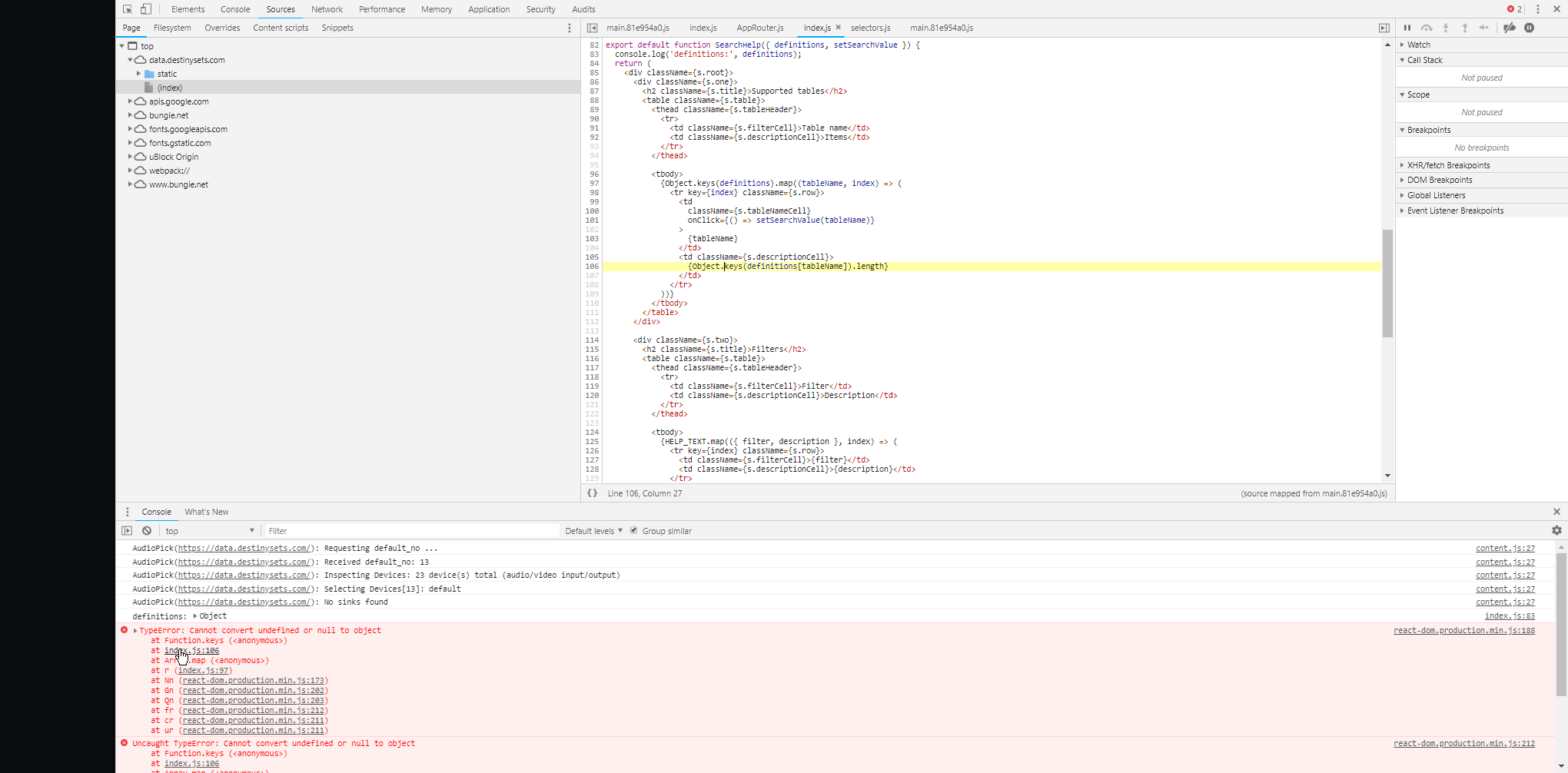The height and width of the screenshot is (773, 1568).
Task: Clear the console output
Action: (x=147, y=531)
